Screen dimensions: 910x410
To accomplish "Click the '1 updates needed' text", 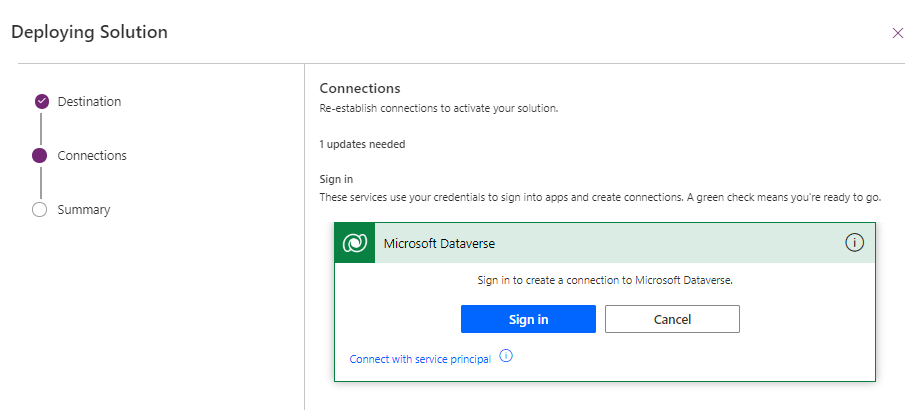I will pyautogui.click(x=362, y=144).
